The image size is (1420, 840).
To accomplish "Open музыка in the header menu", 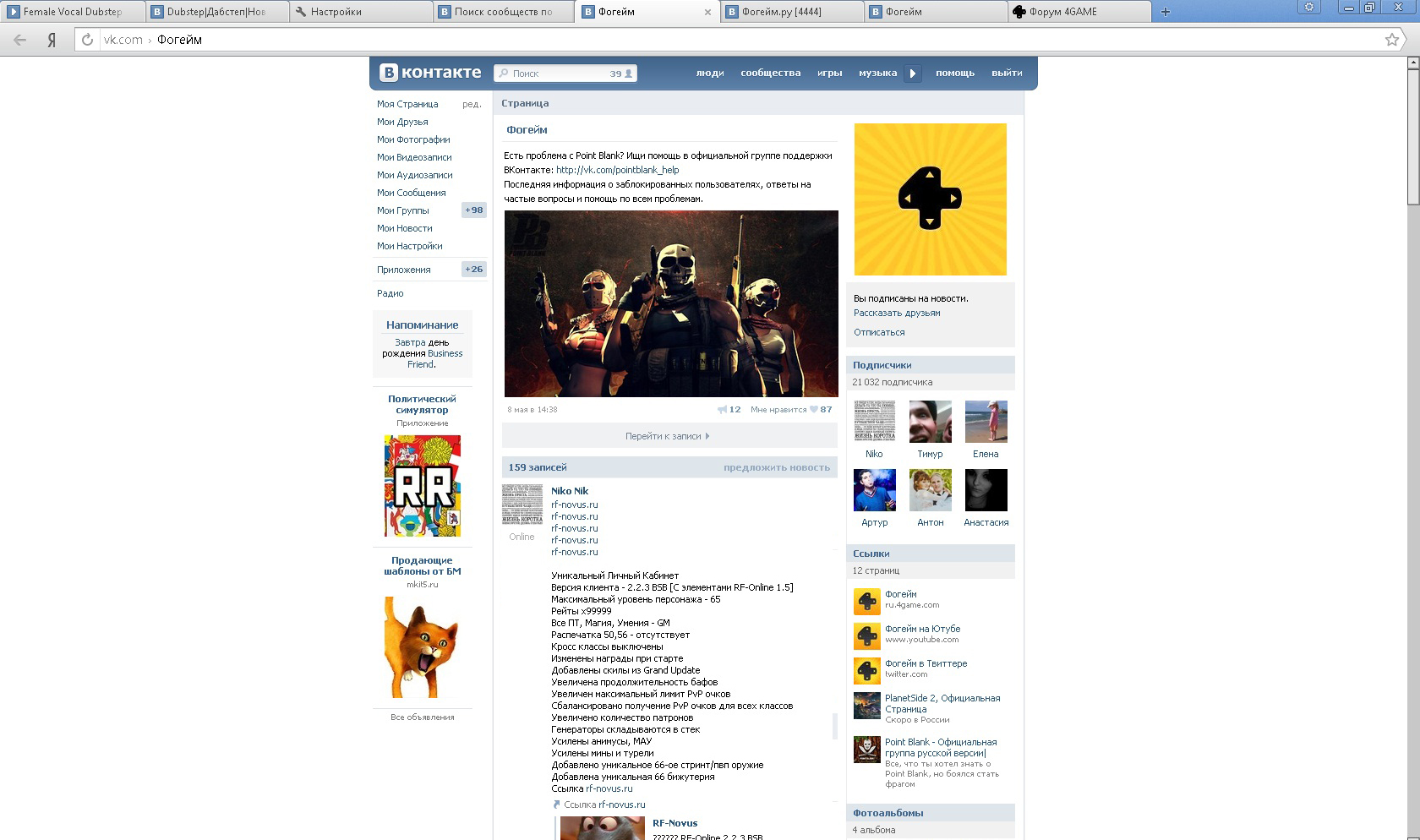I will [877, 74].
